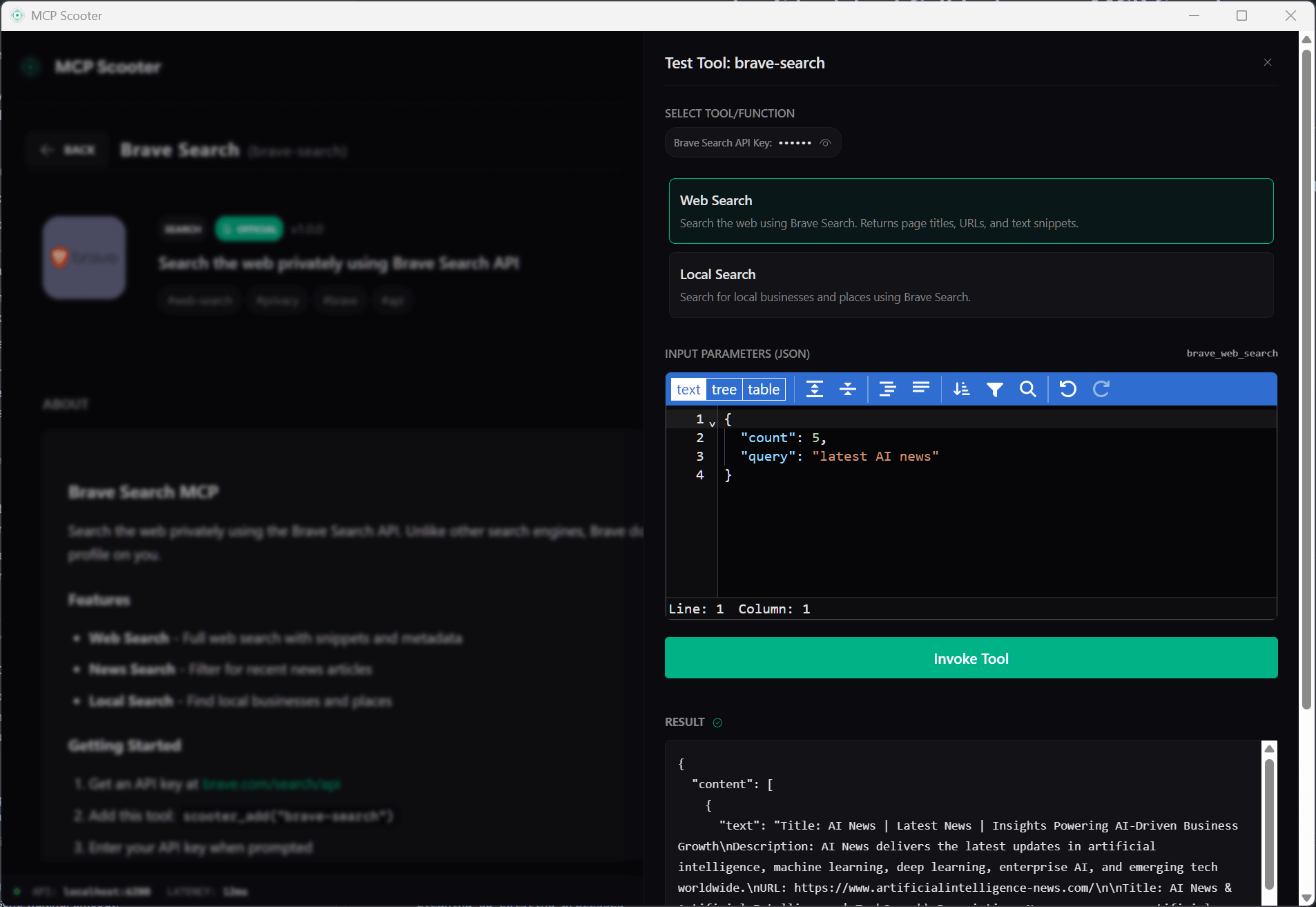1316x907 pixels.
Task: Select the Web Search function card
Action: click(x=971, y=211)
